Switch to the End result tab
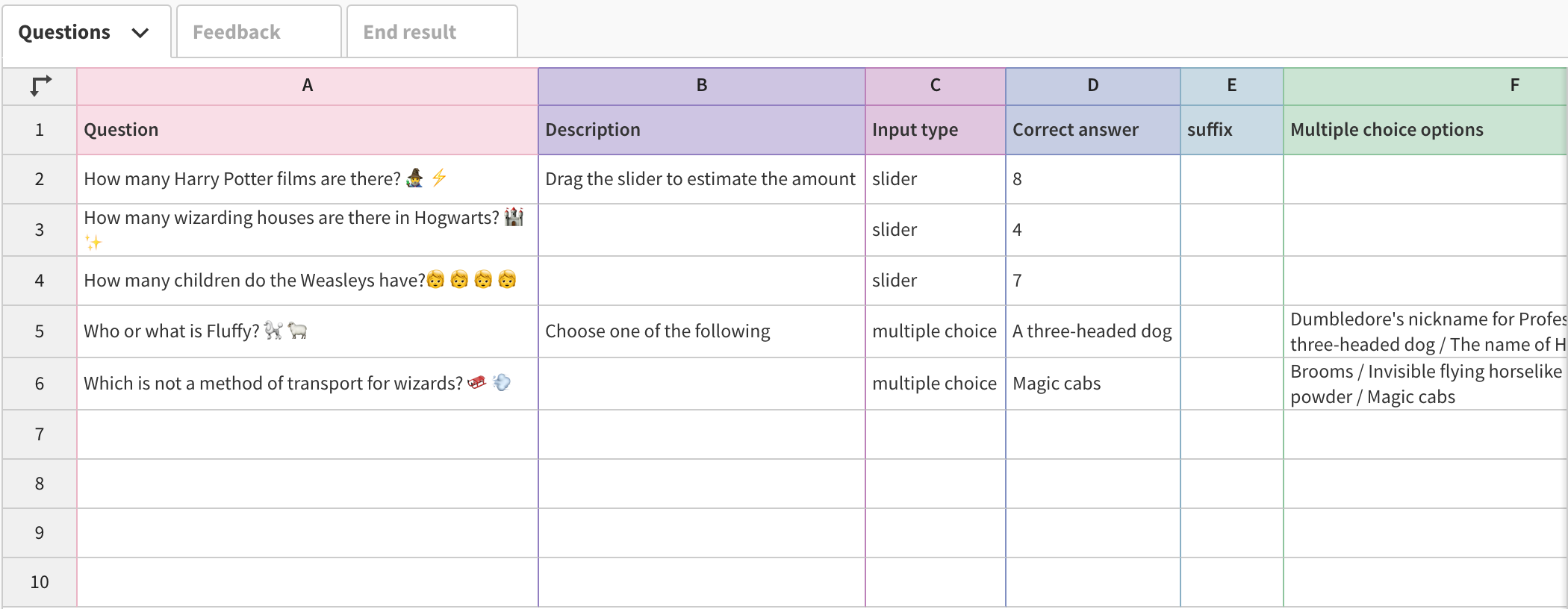1568x609 pixels. [432, 32]
